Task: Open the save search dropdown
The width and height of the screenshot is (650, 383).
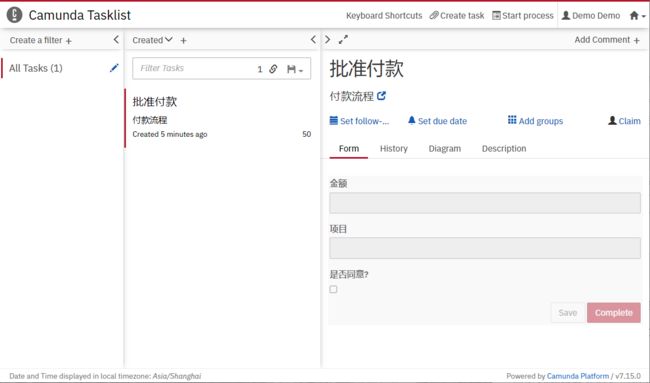Action: click(295, 69)
